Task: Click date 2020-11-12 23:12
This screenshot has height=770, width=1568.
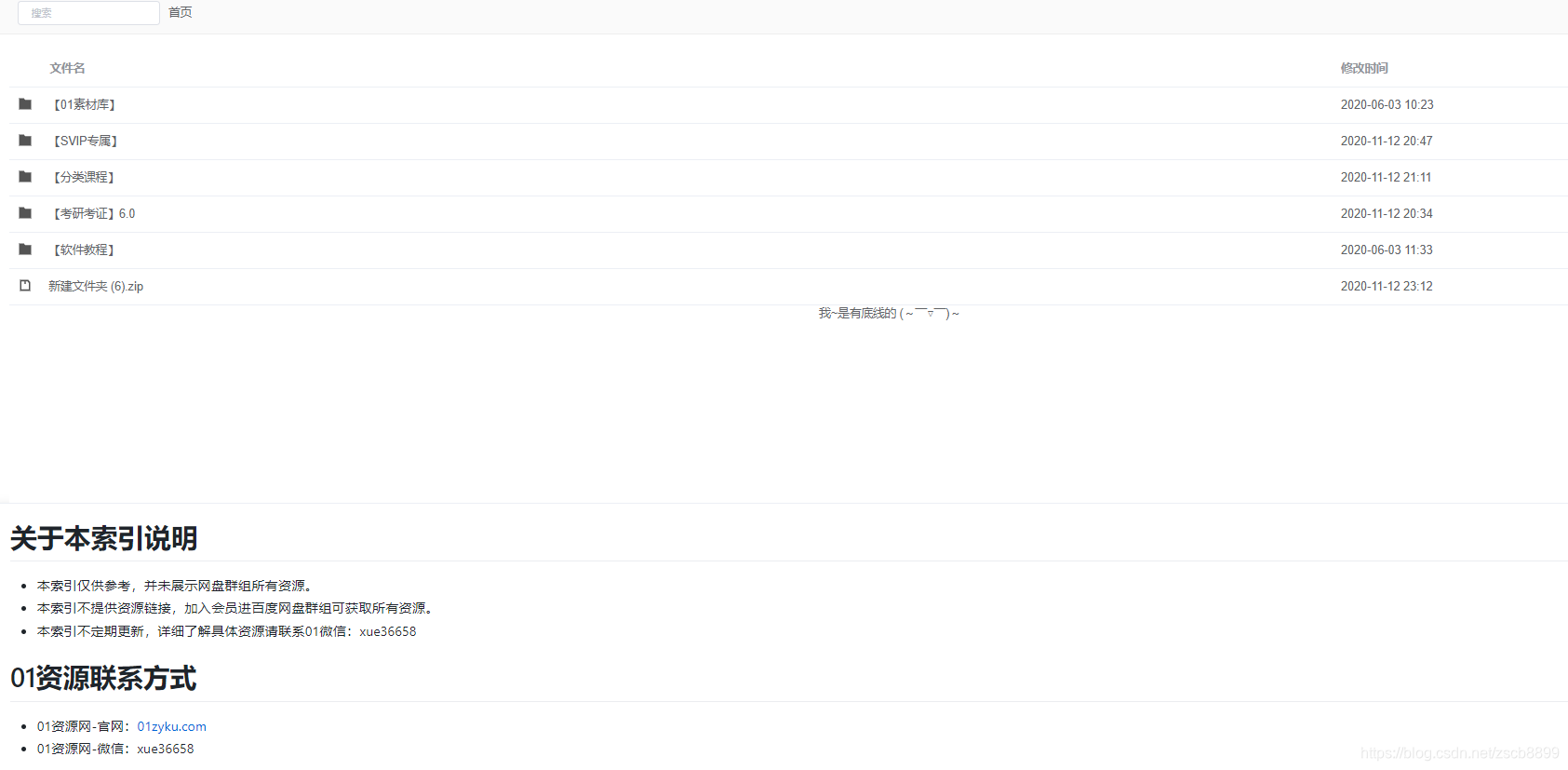Action: (x=1387, y=286)
